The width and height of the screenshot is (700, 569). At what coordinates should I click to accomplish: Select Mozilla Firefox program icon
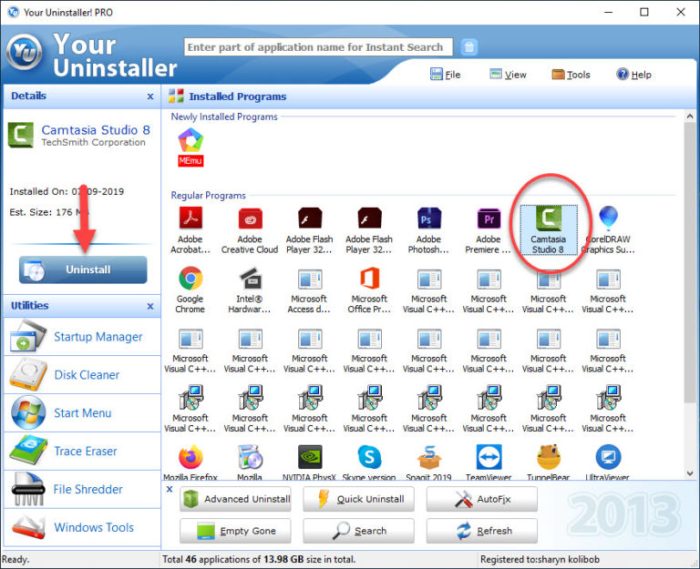[x=191, y=462]
